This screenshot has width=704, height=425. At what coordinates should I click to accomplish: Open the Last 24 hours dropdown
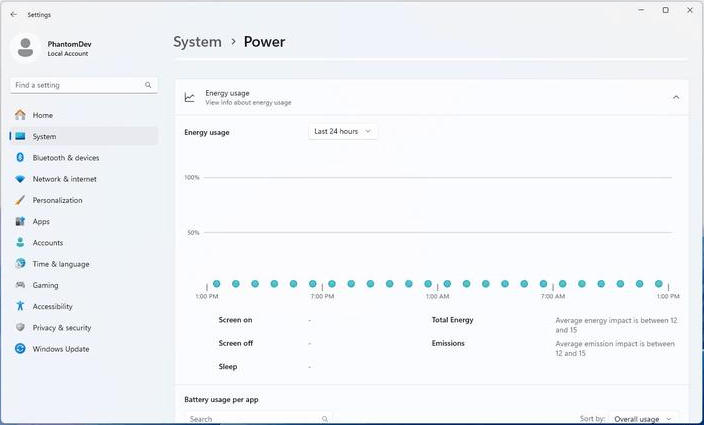coord(342,131)
